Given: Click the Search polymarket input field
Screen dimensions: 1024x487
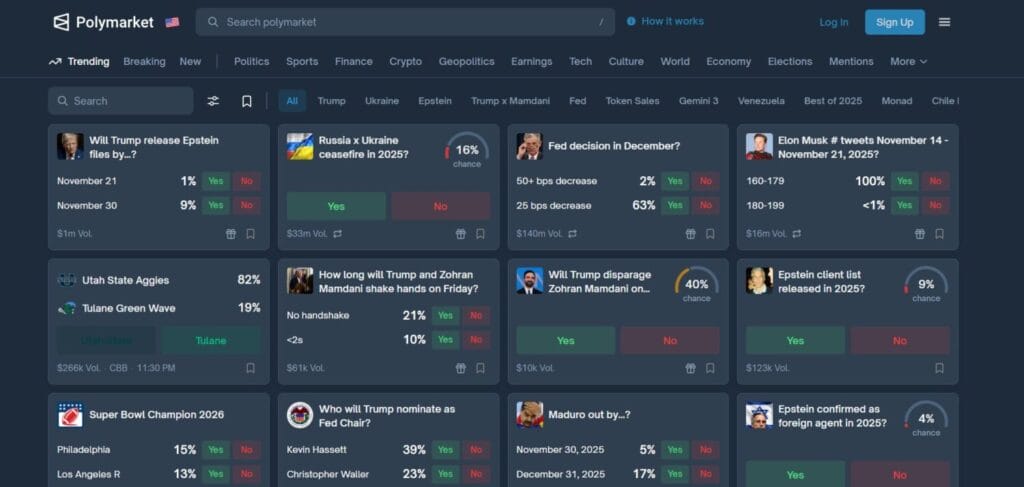Looking at the screenshot, I should pyautogui.click(x=405, y=22).
